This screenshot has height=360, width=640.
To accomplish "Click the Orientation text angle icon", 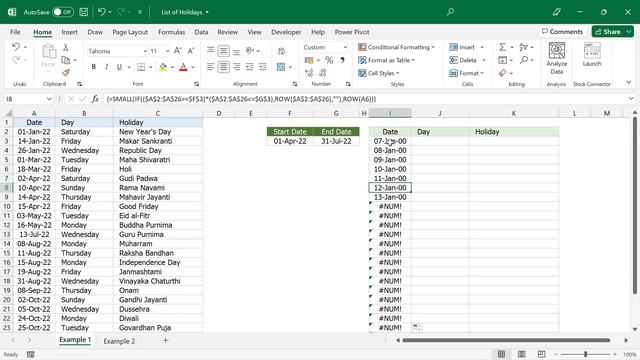I will pos(250,51).
